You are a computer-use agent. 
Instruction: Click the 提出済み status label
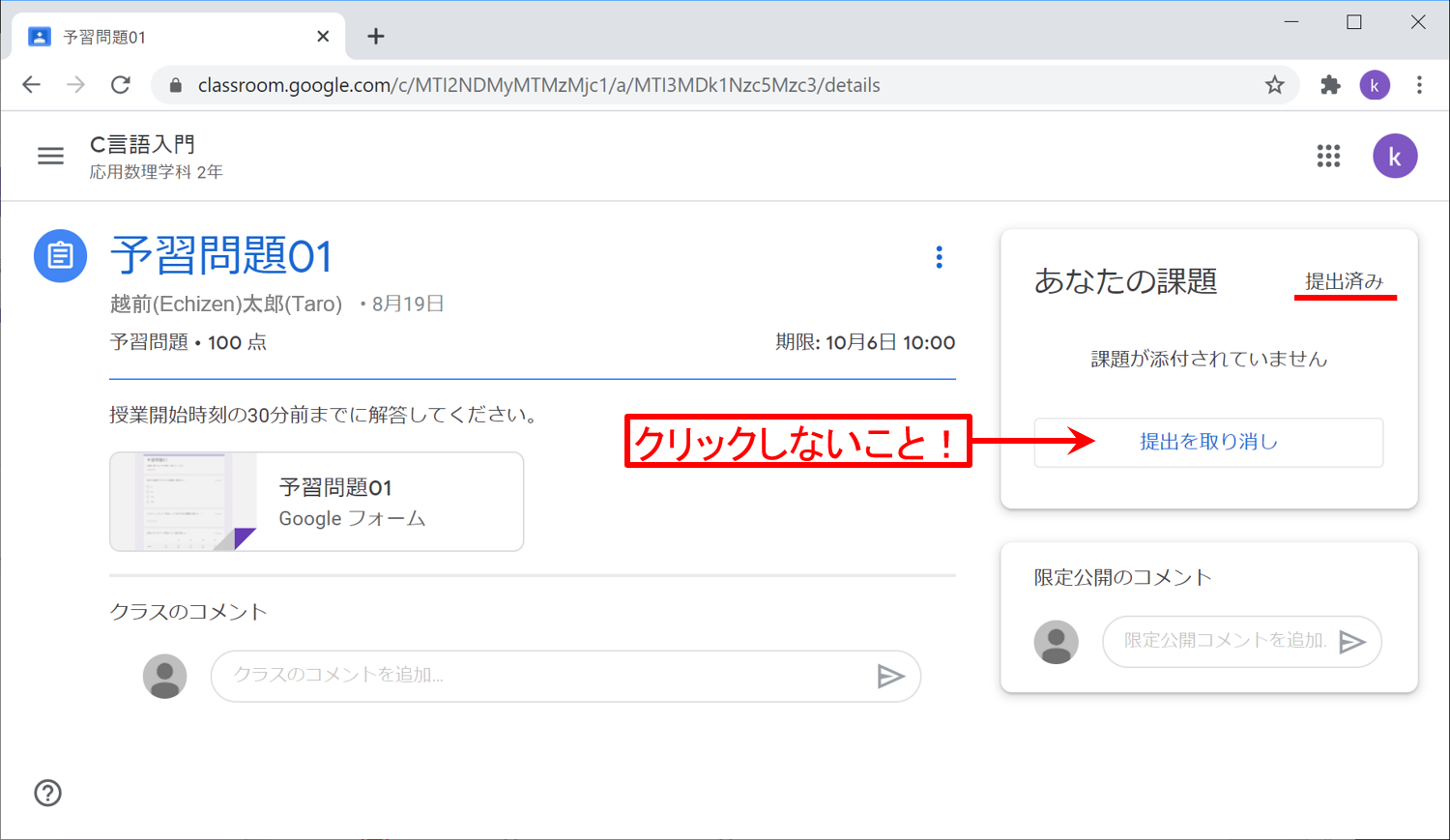1345,281
